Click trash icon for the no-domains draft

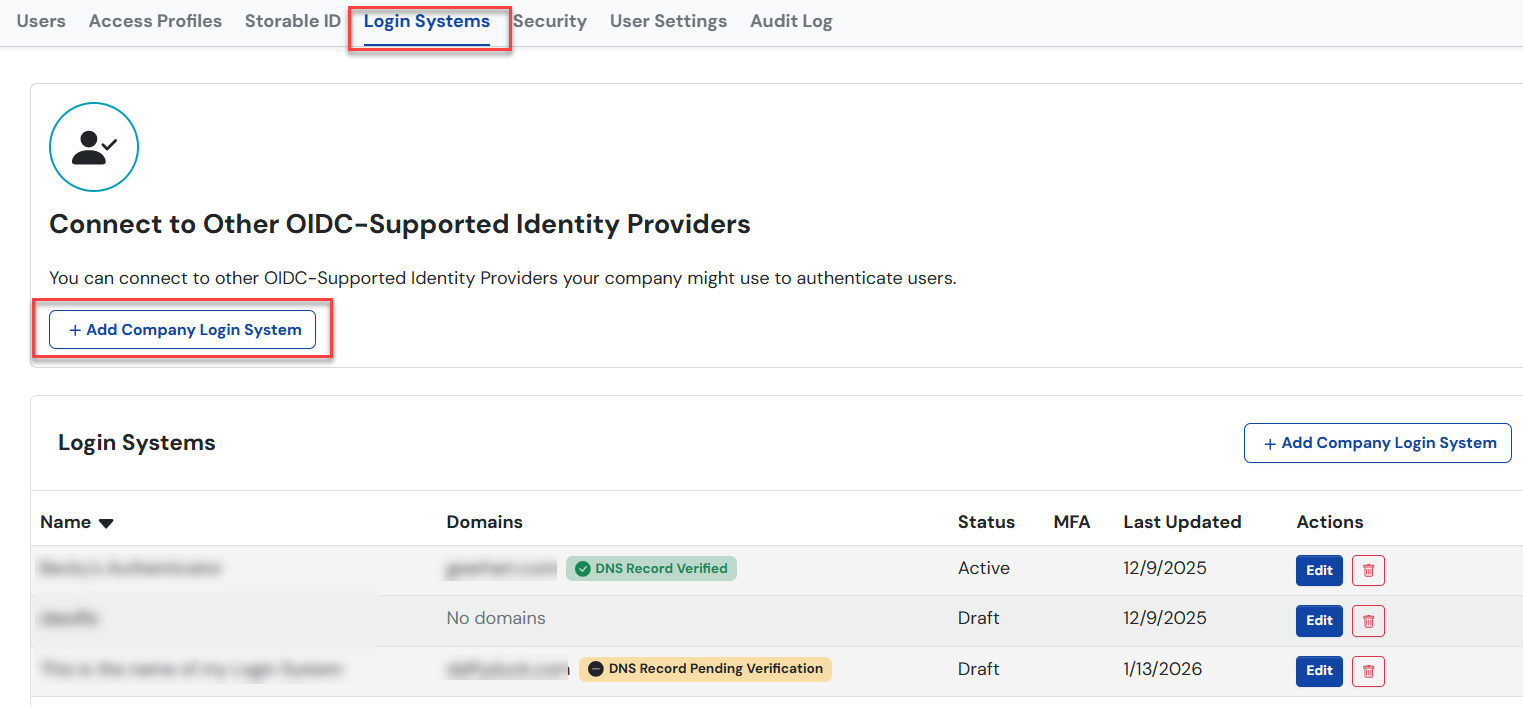(x=1368, y=620)
